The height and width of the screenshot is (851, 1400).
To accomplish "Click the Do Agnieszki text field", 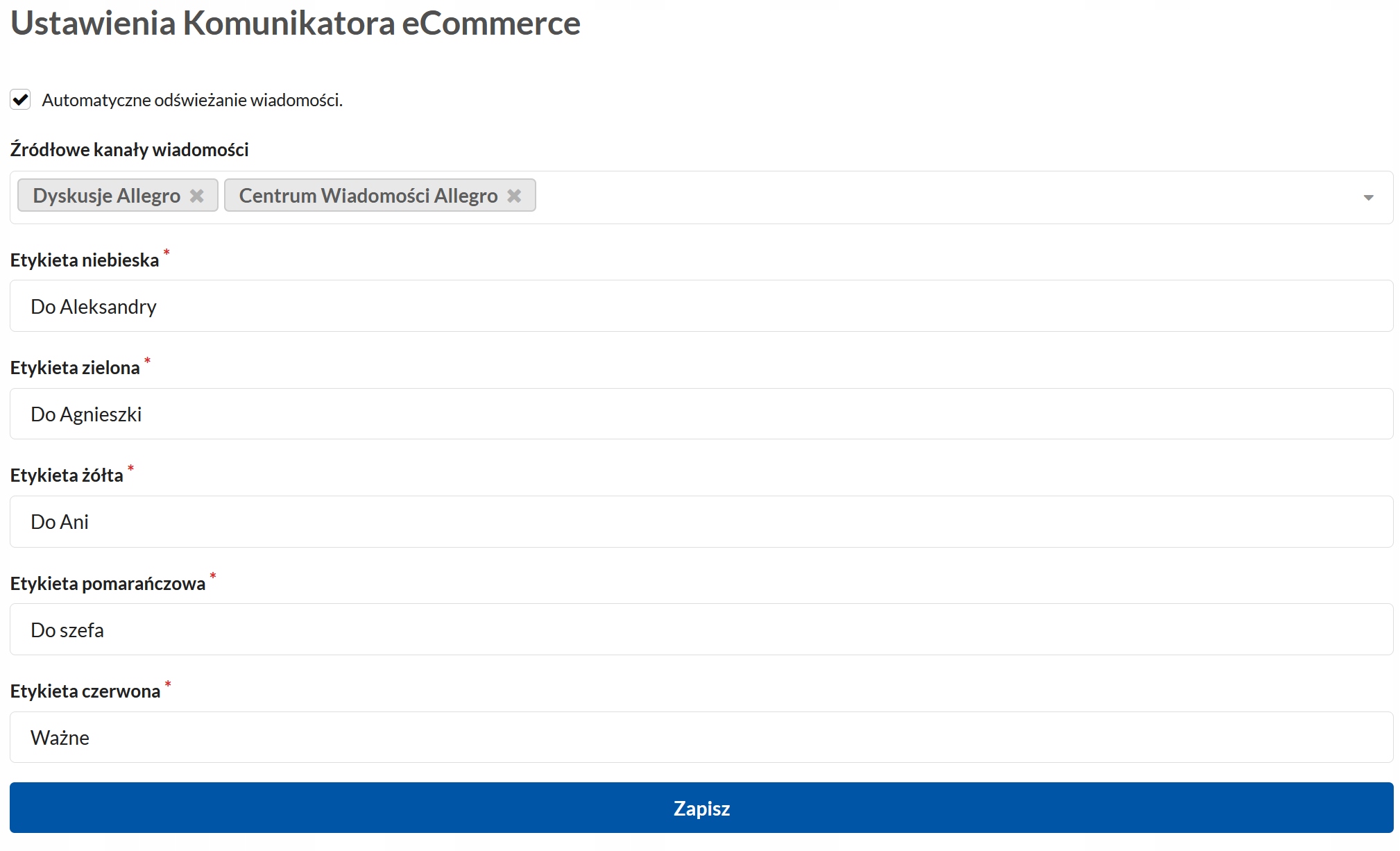I will [x=701, y=414].
